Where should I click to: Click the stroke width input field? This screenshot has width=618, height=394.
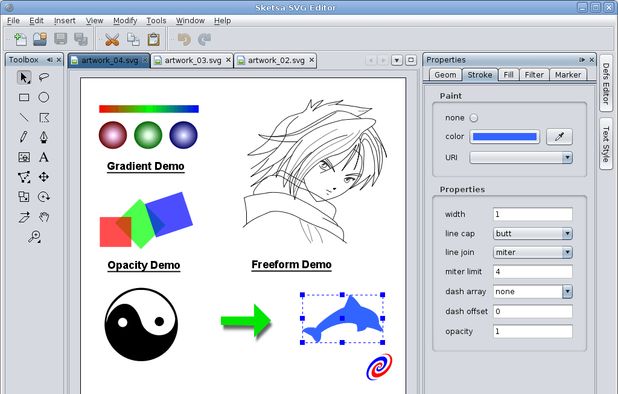pos(532,214)
